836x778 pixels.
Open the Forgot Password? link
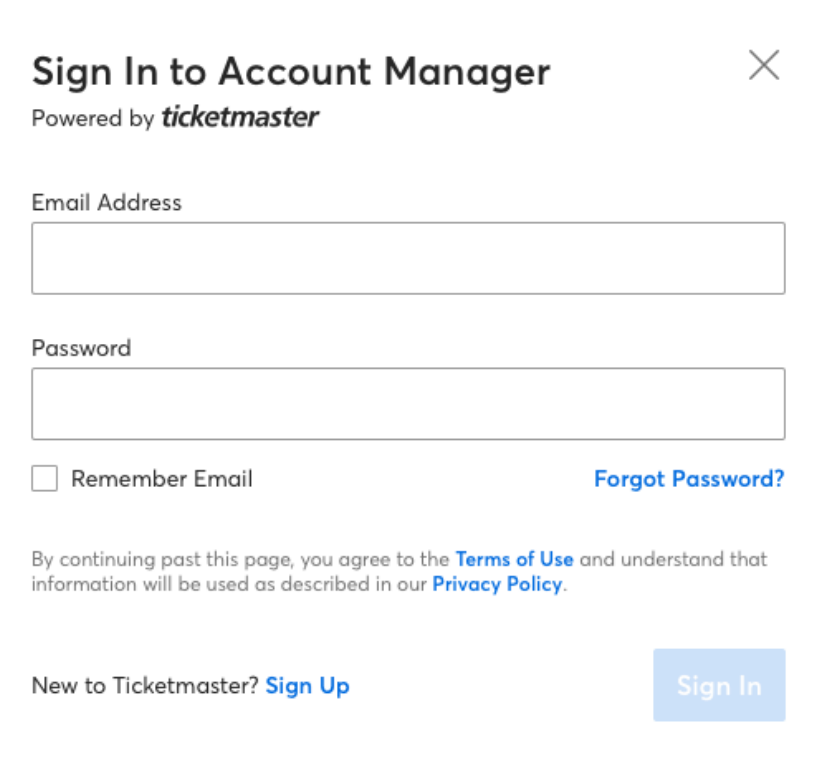coord(689,479)
